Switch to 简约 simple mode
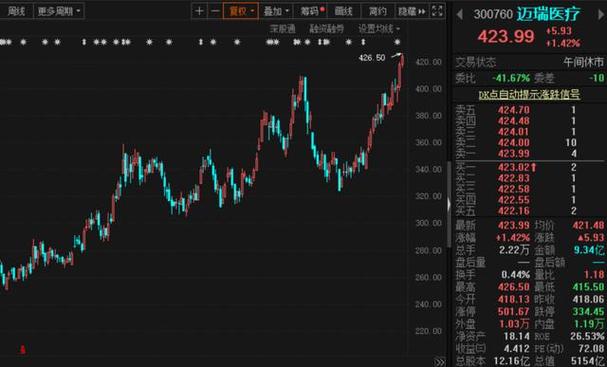Viewport: 607px width, 367px height. point(377,11)
